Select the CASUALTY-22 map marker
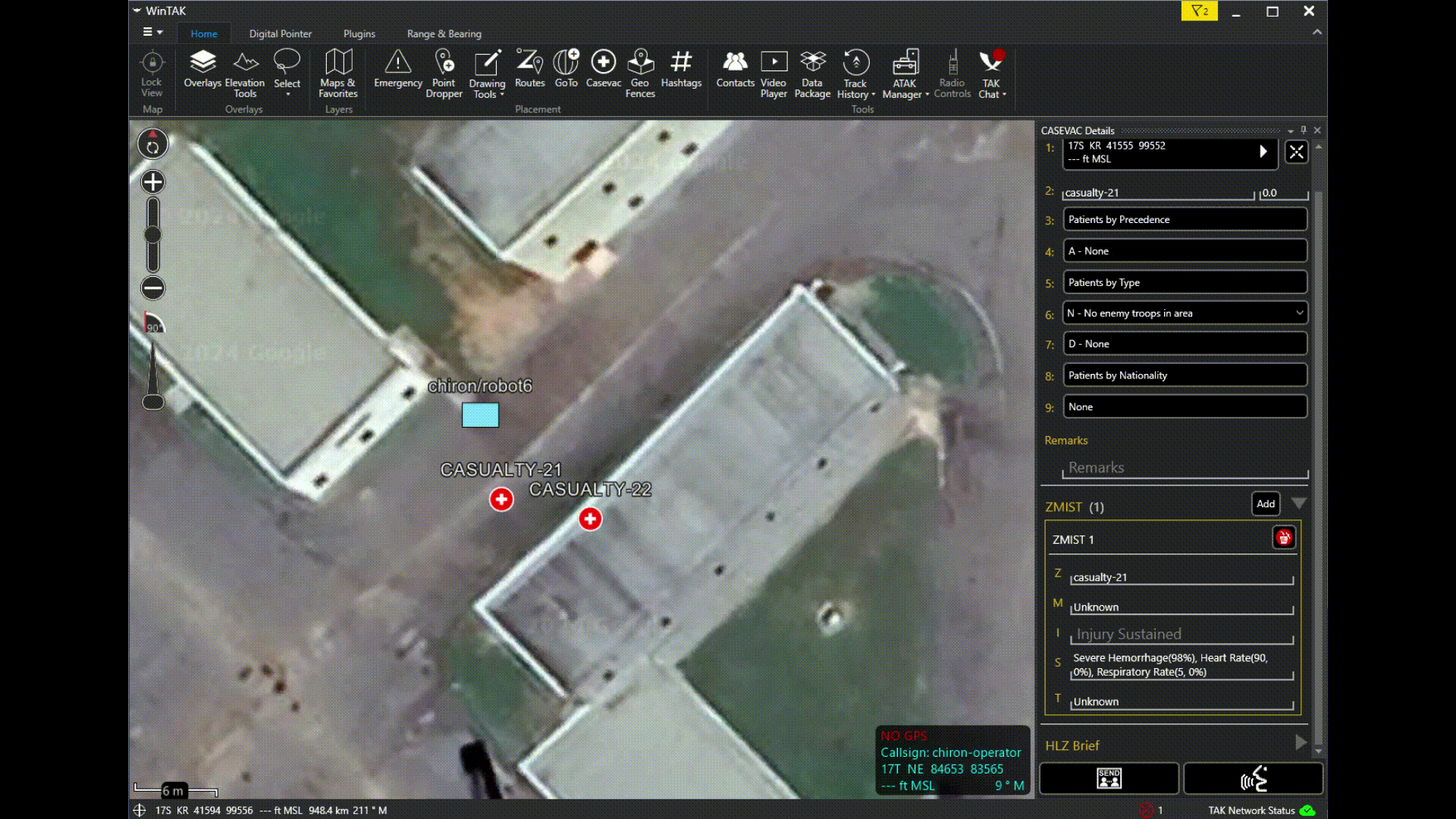This screenshot has height=819, width=1456. point(590,519)
